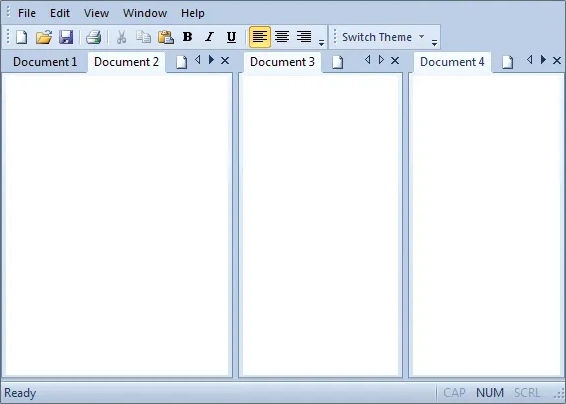Click the New document toolbar icon
Viewport: 566px width, 404px height.
(x=21, y=37)
